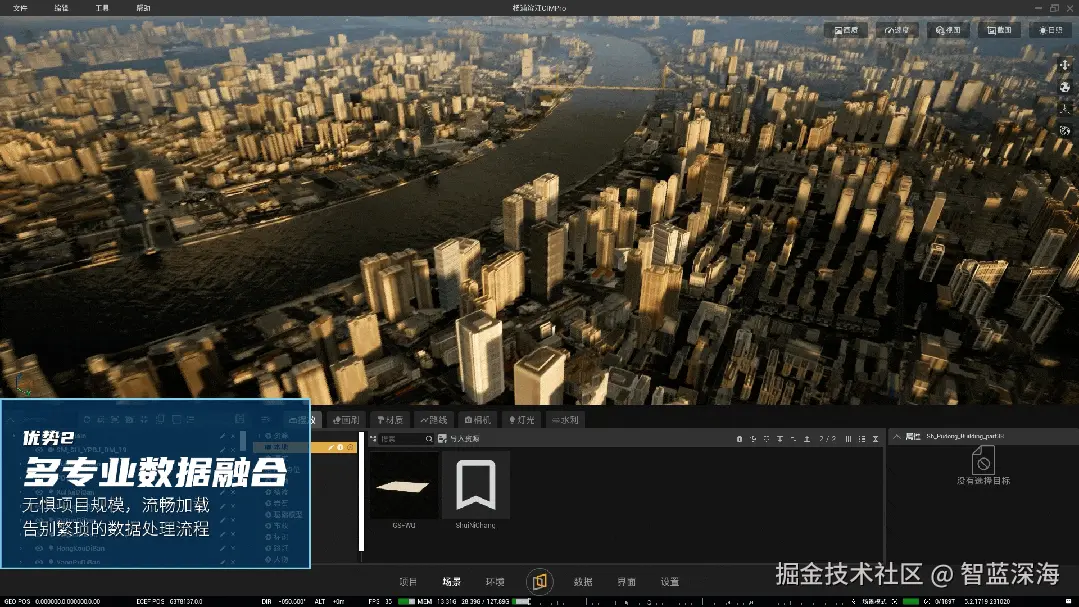Switch to the 灯光 light tab
This screenshot has width=1079, height=607.
pos(521,420)
